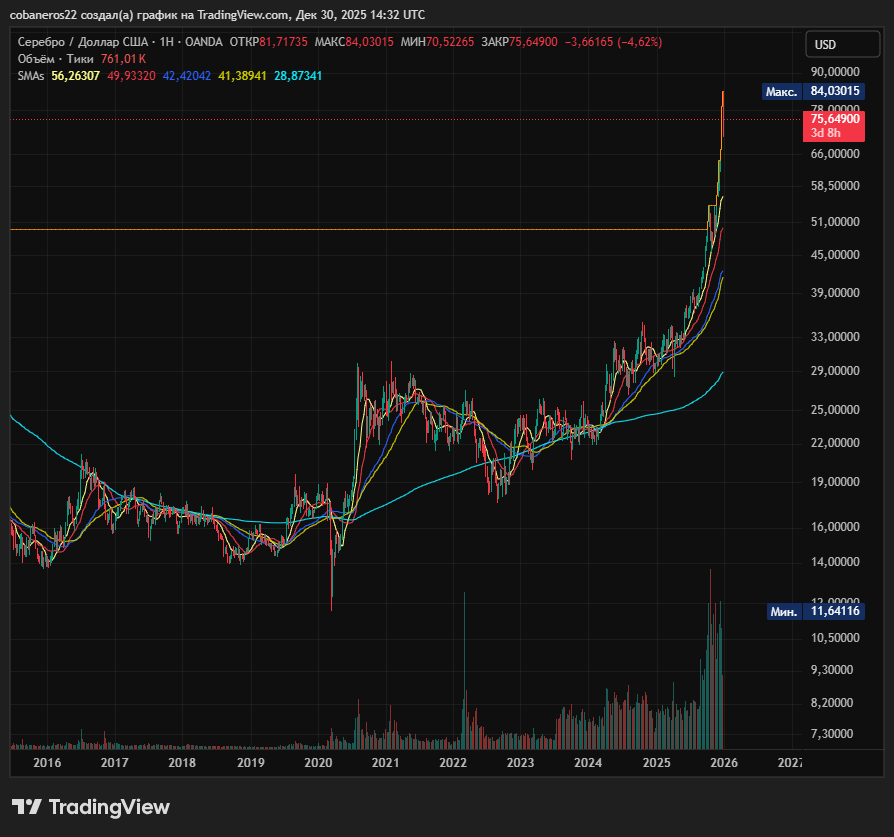Click the 2016 label on the time axis
The image size is (894, 837).
(47, 762)
